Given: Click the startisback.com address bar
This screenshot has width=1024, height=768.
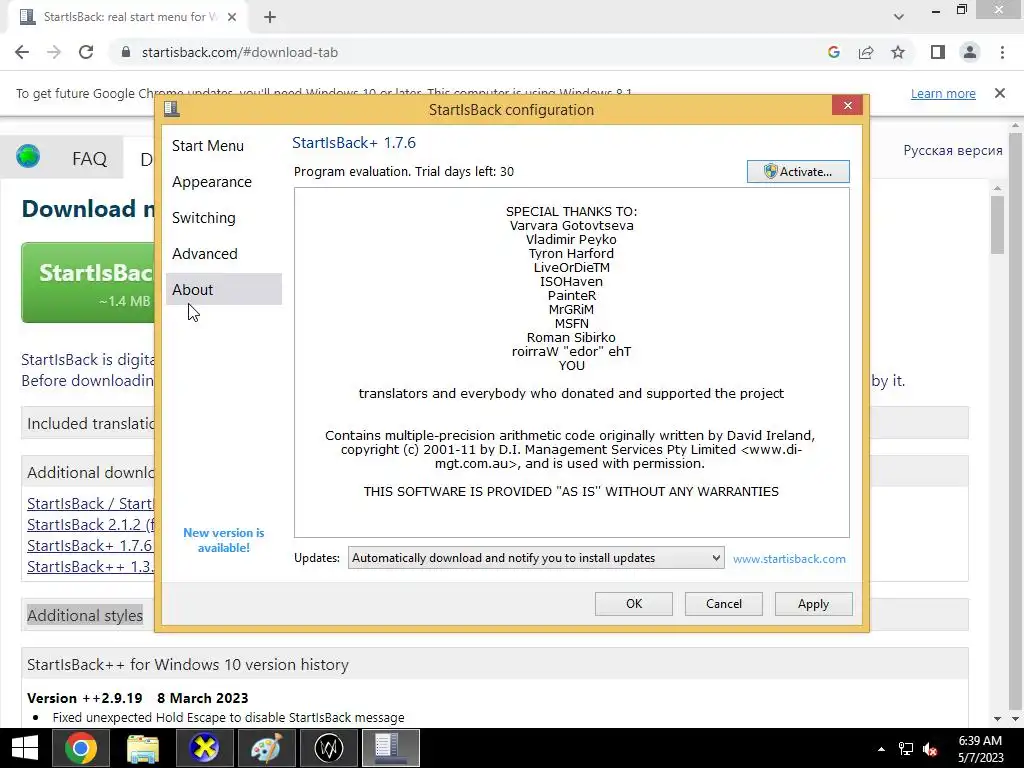Looking at the screenshot, I should click(470, 52).
